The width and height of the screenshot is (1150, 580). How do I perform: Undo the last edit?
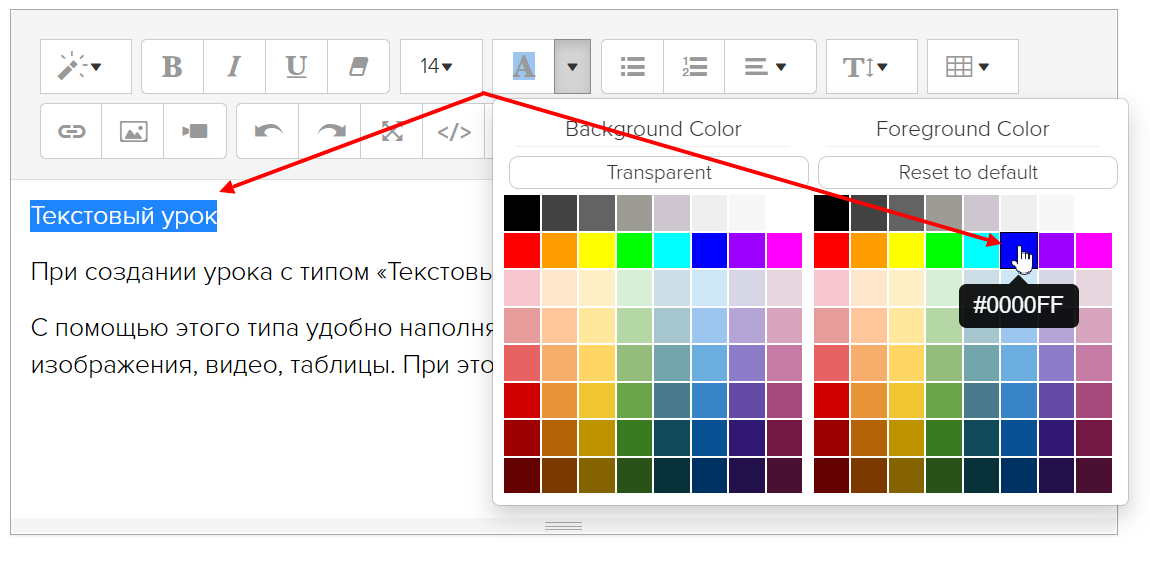click(x=268, y=131)
